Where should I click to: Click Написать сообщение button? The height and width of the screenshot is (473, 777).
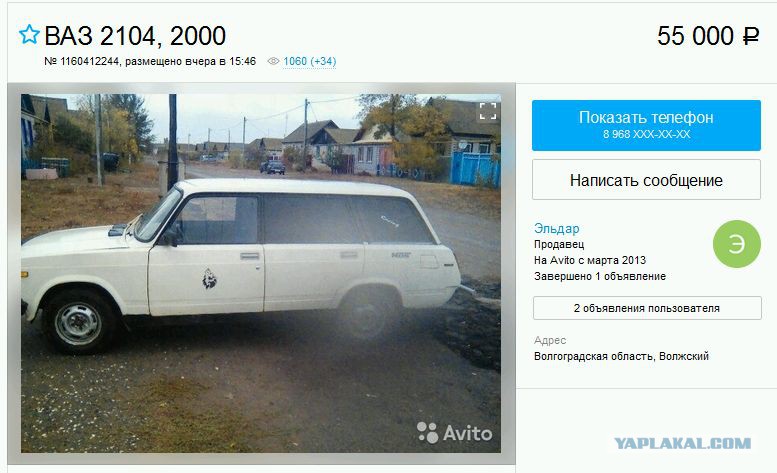(x=646, y=180)
